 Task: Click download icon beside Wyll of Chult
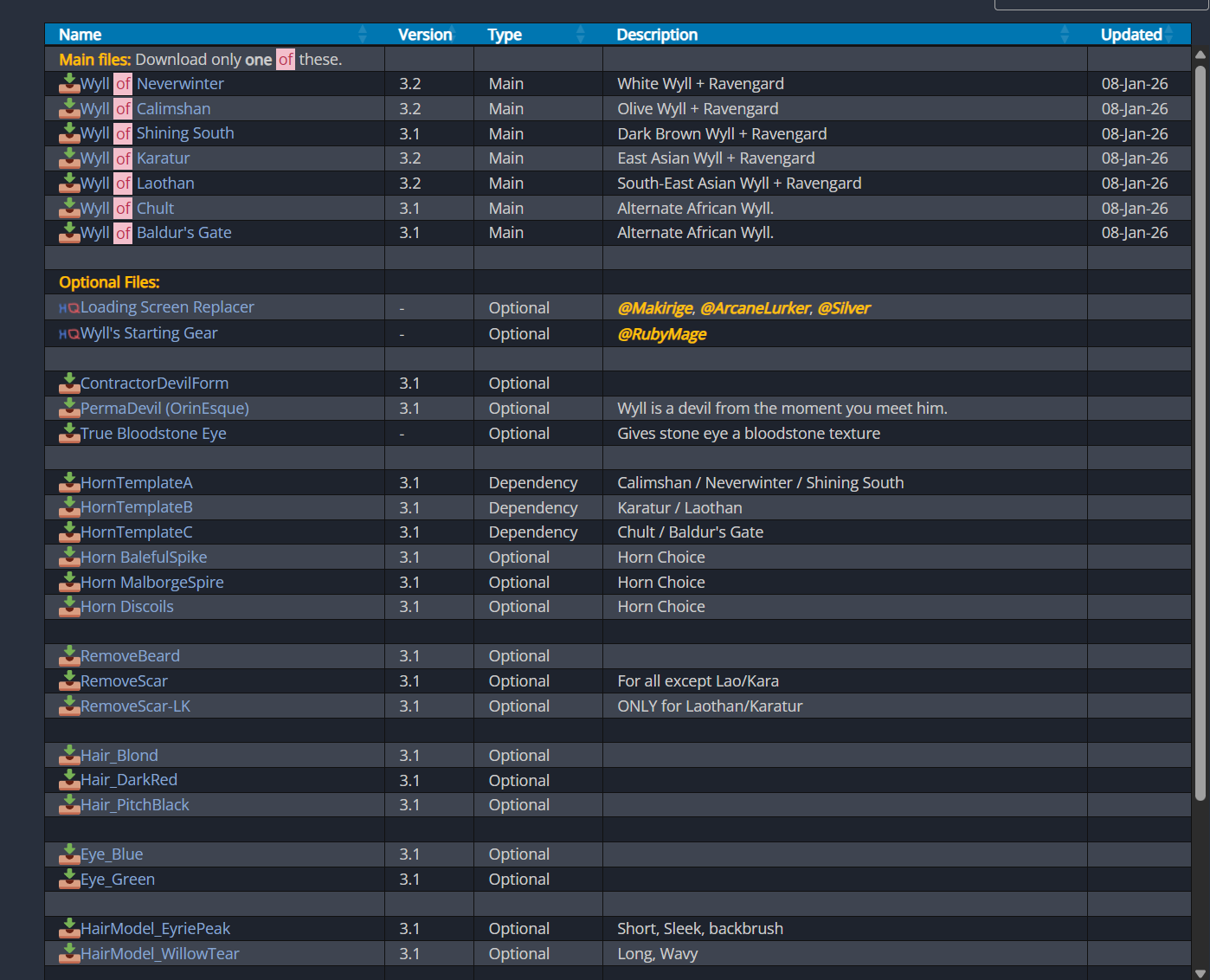click(69, 209)
